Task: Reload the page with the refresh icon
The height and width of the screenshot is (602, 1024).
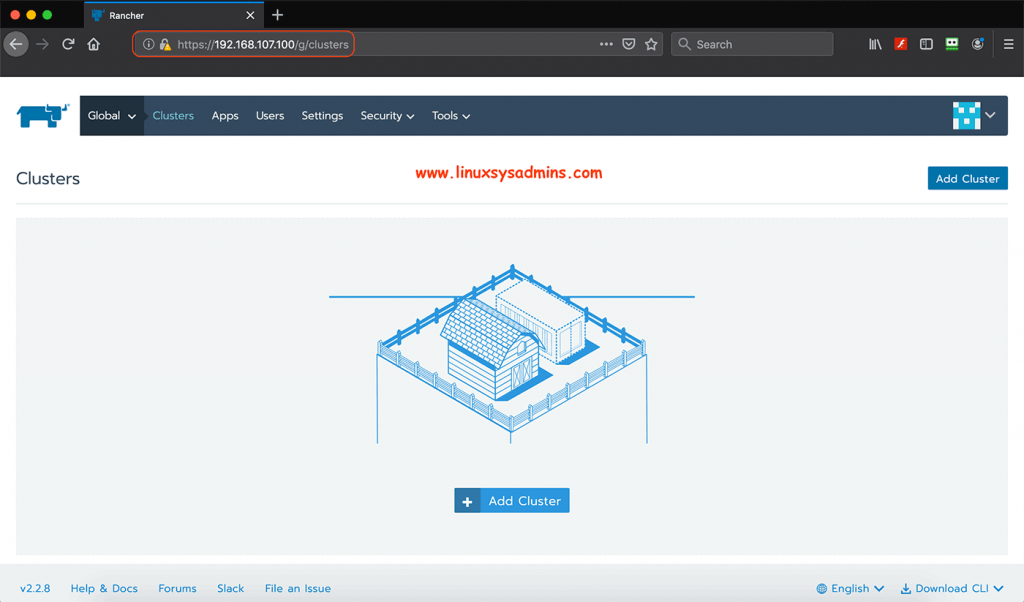Action: point(68,44)
